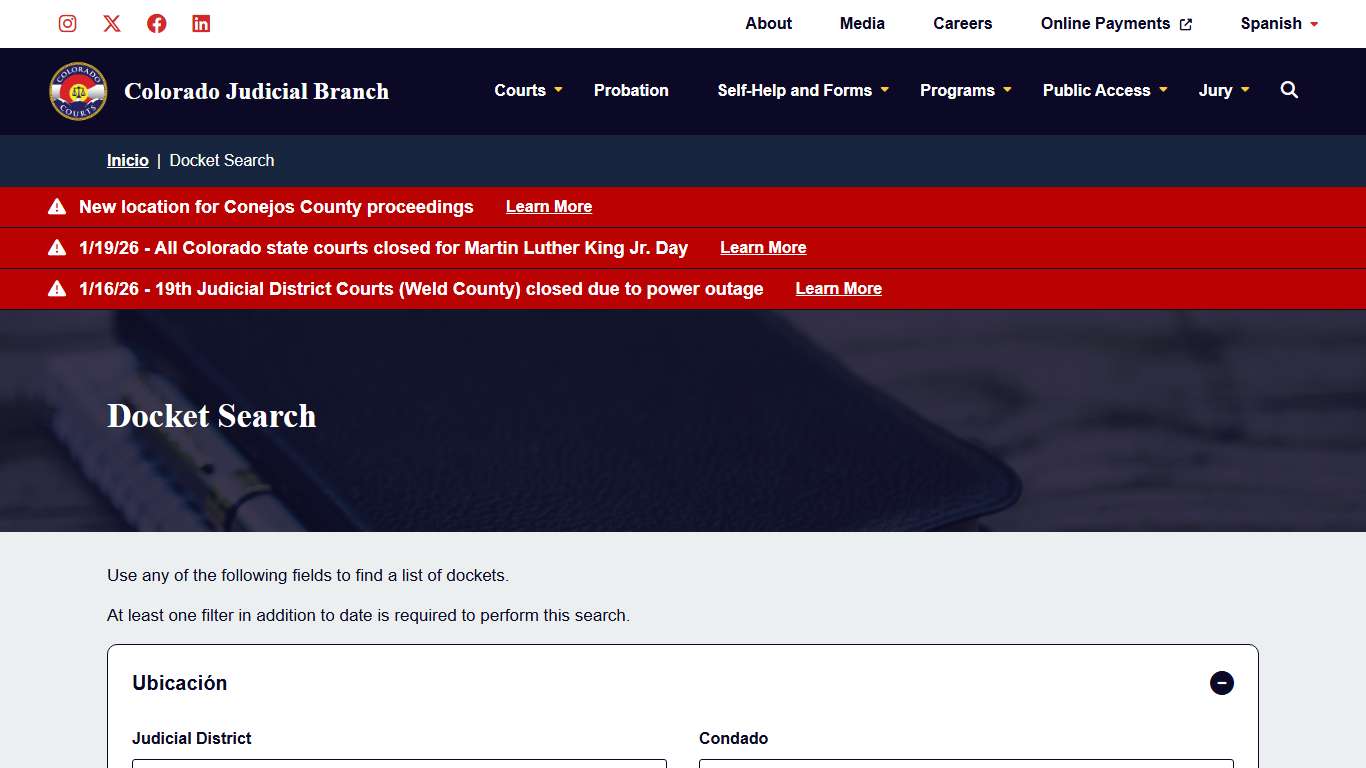Image resolution: width=1366 pixels, height=768 pixels.
Task: Click the search magnifying glass icon
Action: (1289, 90)
